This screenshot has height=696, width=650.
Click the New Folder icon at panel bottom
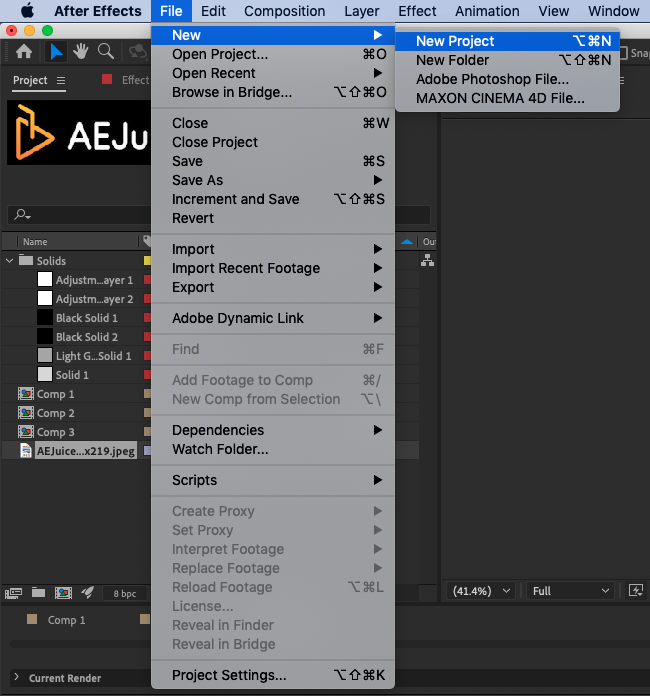[39, 593]
